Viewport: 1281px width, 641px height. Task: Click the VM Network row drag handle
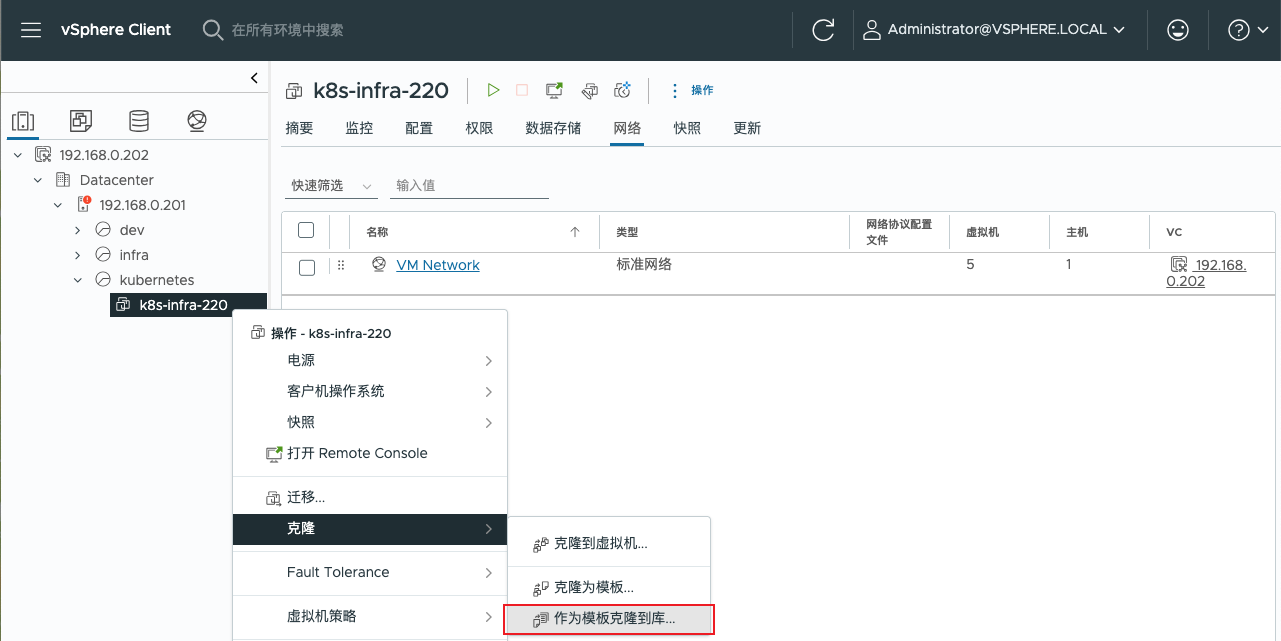point(340,265)
